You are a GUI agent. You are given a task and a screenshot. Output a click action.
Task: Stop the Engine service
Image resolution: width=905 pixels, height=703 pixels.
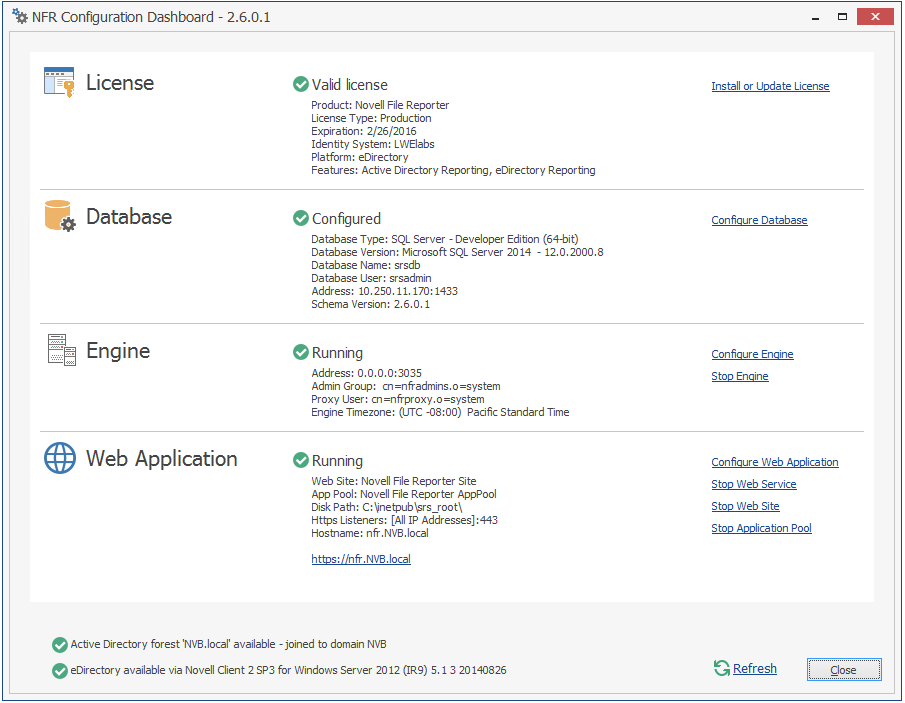(739, 376)
